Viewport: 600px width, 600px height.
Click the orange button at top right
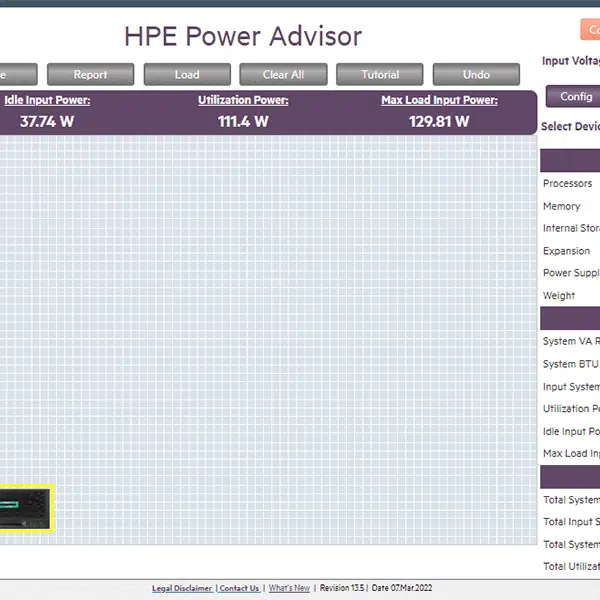pyautogui.click(x=589, y=30)
